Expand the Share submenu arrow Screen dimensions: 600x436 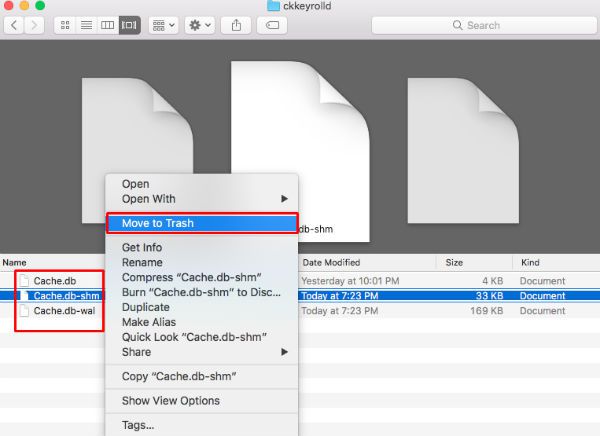(x=284, y=352)
